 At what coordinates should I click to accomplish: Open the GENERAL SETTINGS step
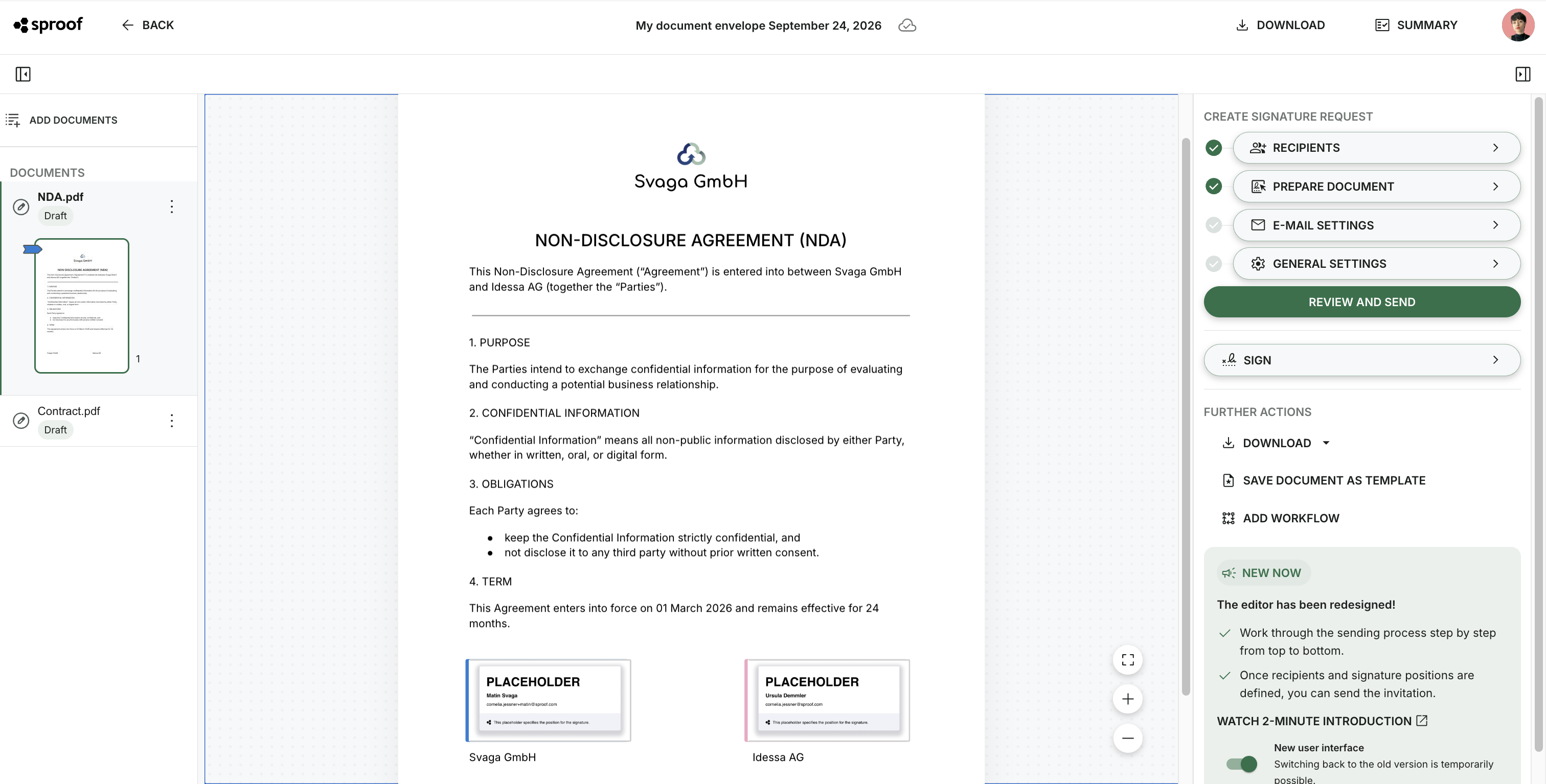point(1376,264)
